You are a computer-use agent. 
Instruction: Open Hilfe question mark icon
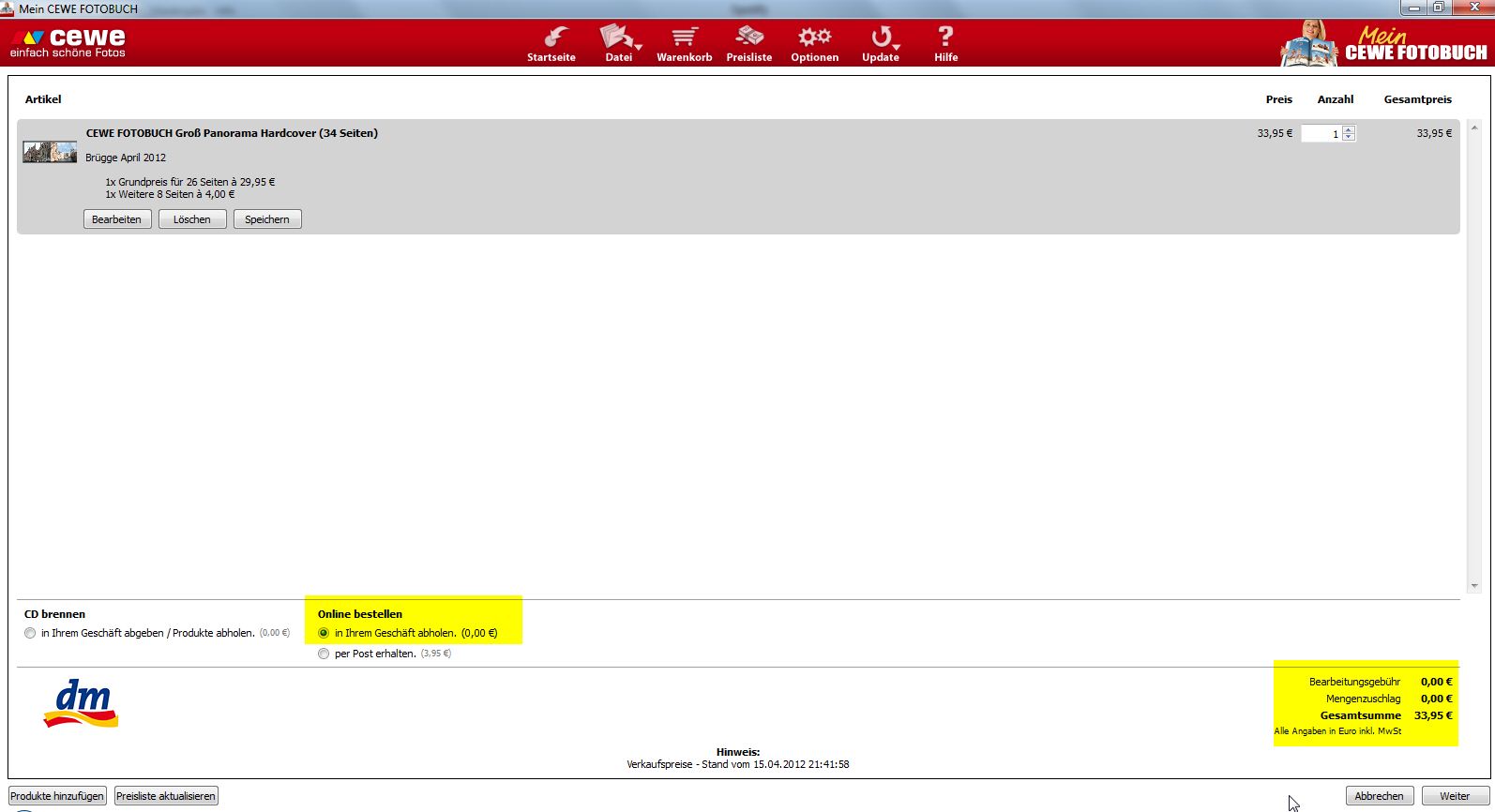(x=945, y=44)
